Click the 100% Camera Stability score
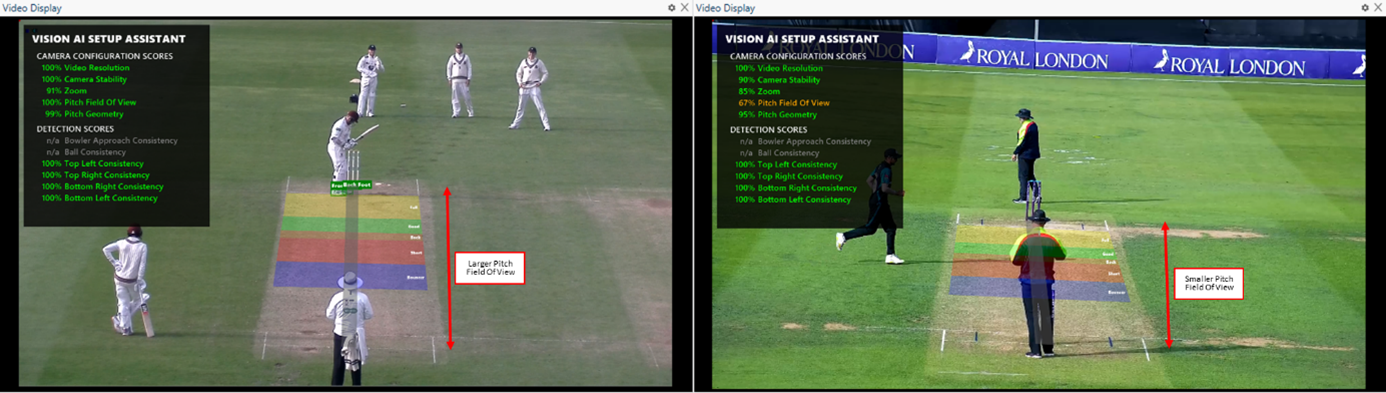Viewport: 1386px width, 393px height. 84,79
